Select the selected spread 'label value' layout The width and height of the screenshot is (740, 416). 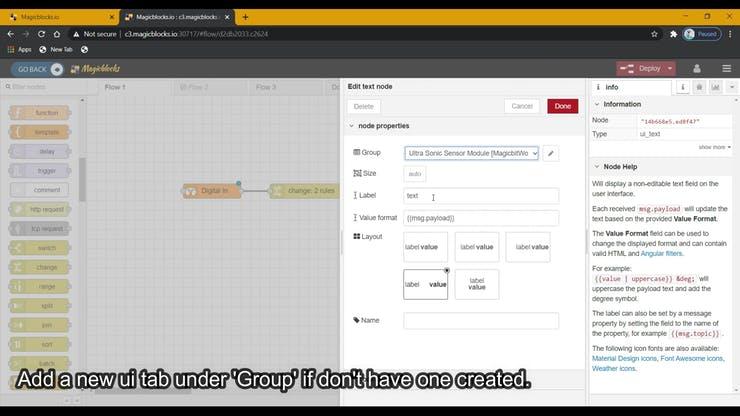(426, 284)
